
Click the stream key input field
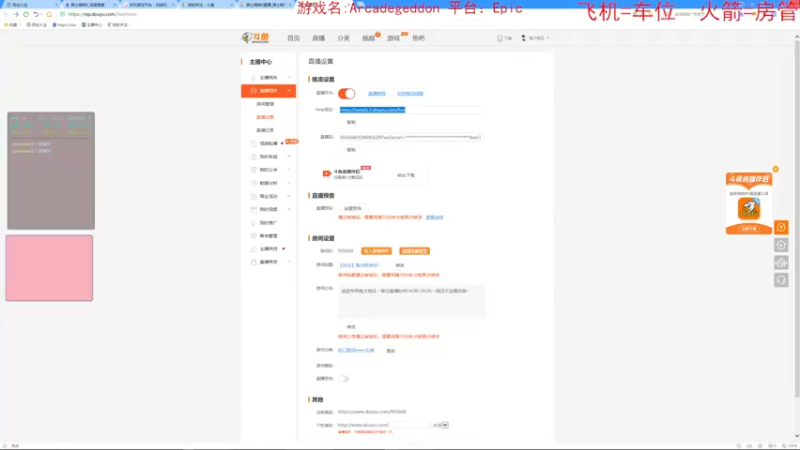tap(411, 137)
